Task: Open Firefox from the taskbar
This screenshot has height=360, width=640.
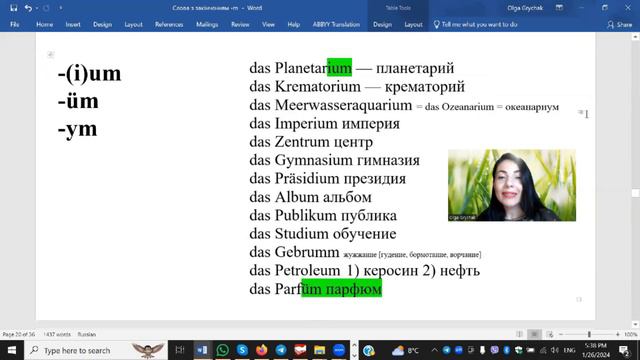Action: coord(262,350)
